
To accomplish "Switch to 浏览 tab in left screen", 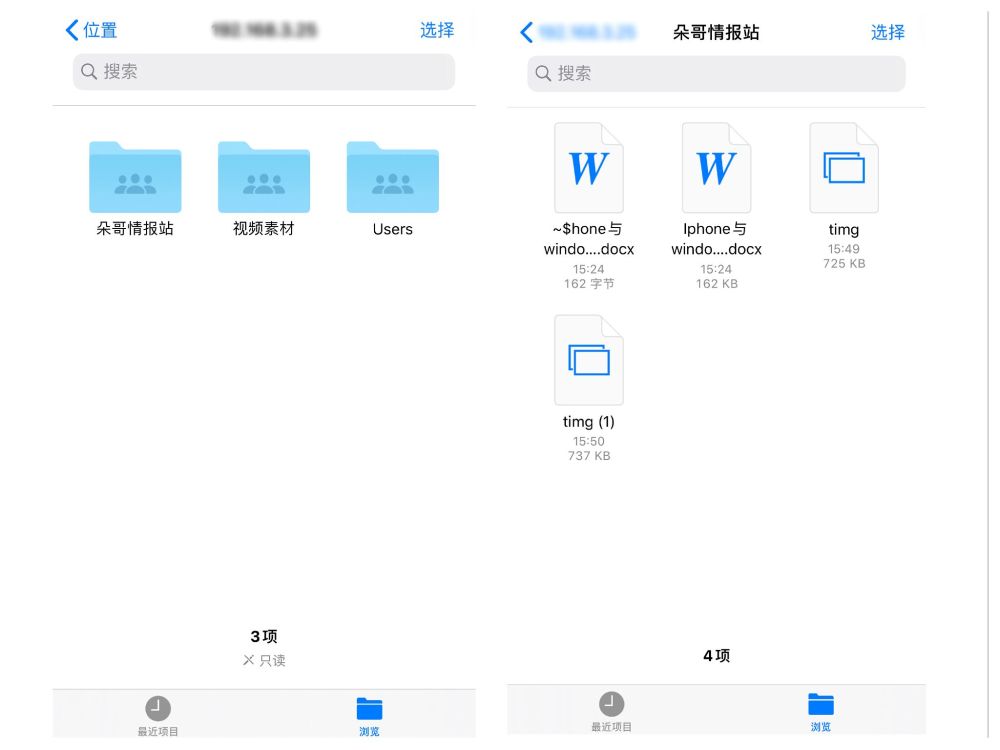I will pos(369,716).
